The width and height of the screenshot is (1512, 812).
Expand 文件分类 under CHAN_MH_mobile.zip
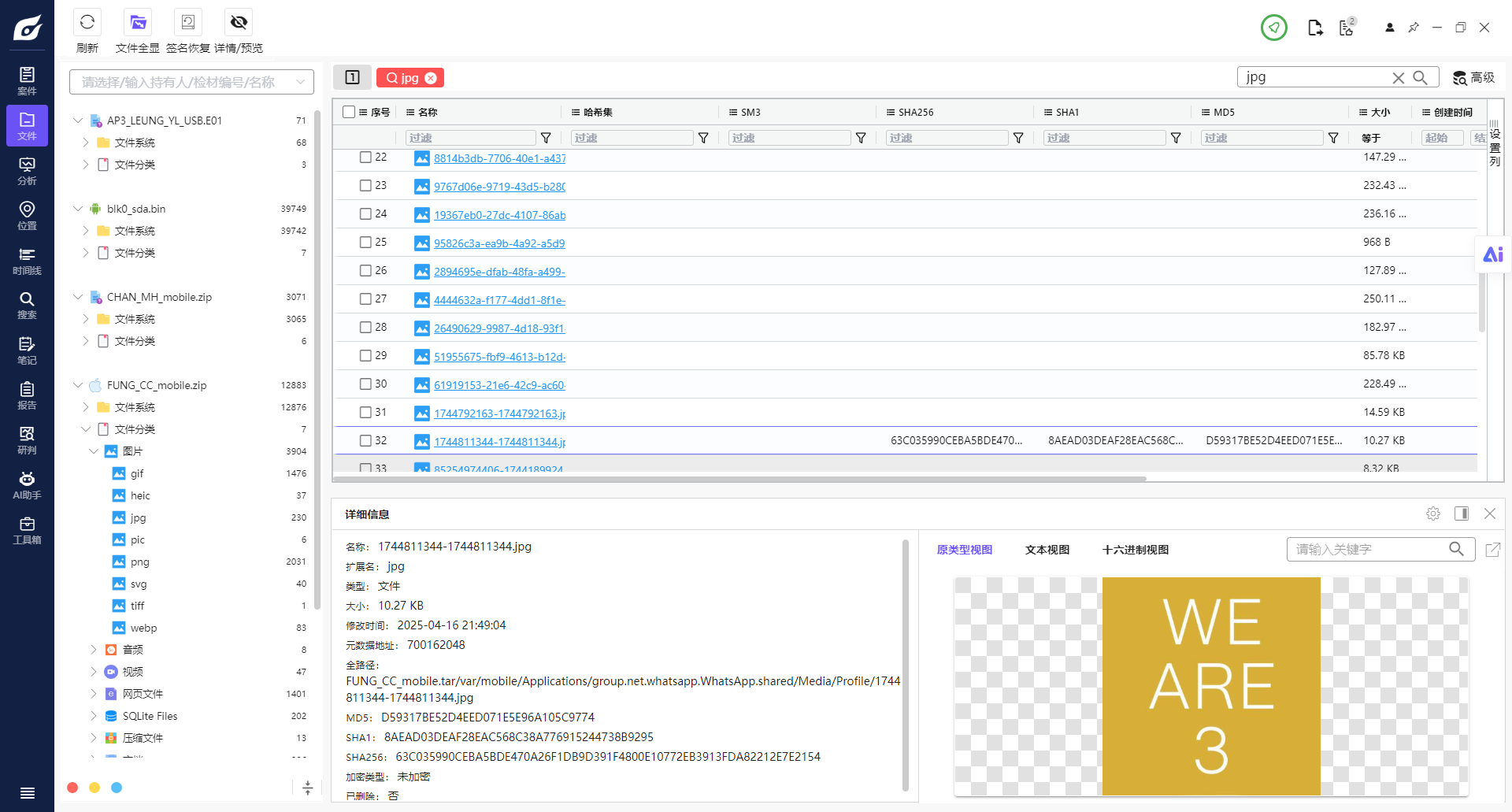coord(86,341)
